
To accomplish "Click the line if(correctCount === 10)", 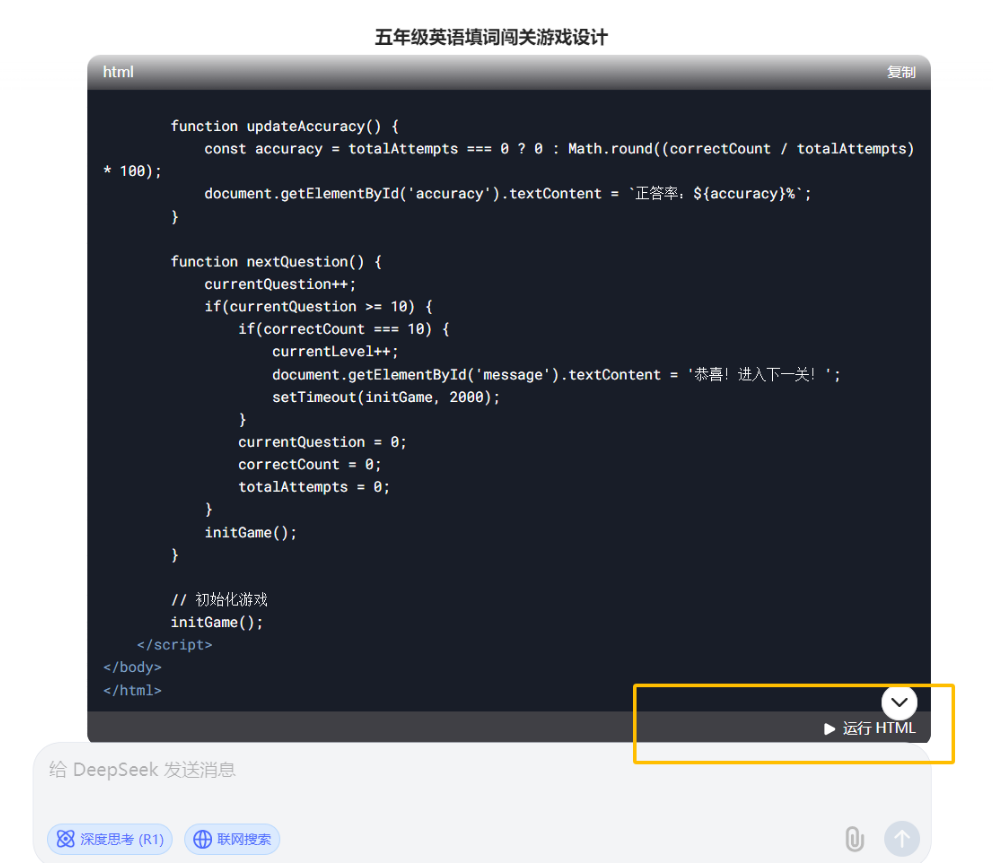I will 344,329.
